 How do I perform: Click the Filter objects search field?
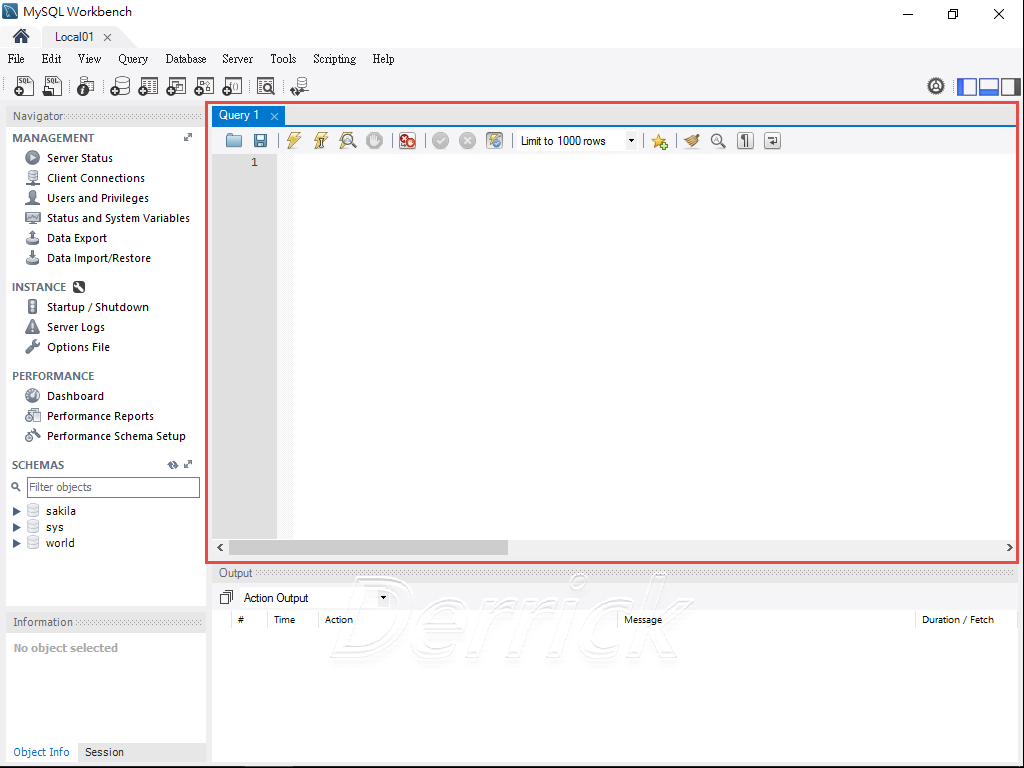point(113,487)
